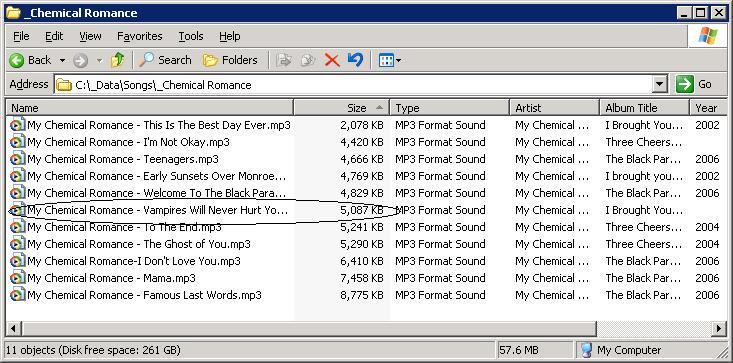This screenshot has height=363, width=733.
Task: Click the Forward navigation arrow icon
Action: click(81, 60)
